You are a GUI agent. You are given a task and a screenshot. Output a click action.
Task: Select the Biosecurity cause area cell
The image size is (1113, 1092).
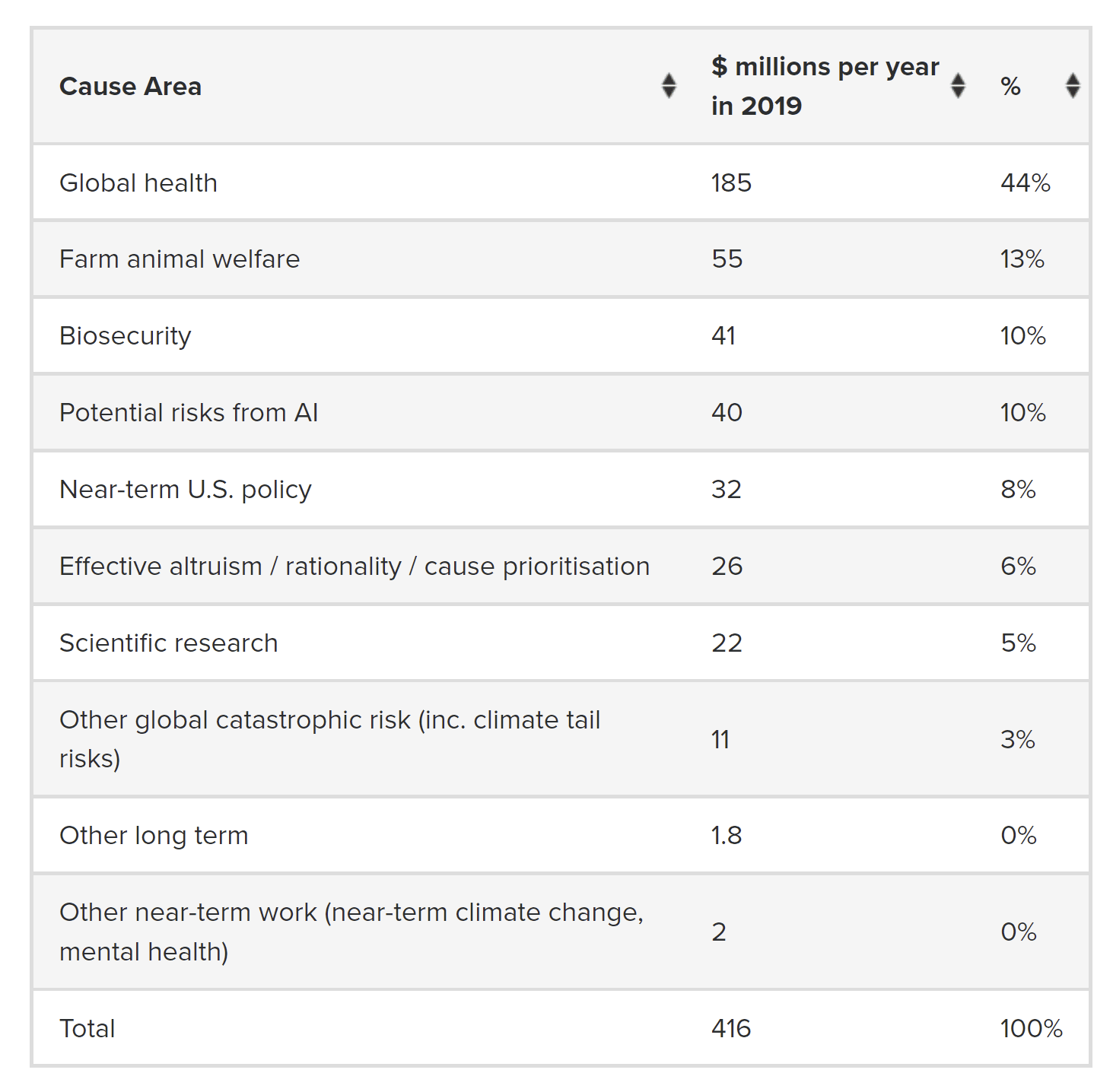tap(126, 336)
